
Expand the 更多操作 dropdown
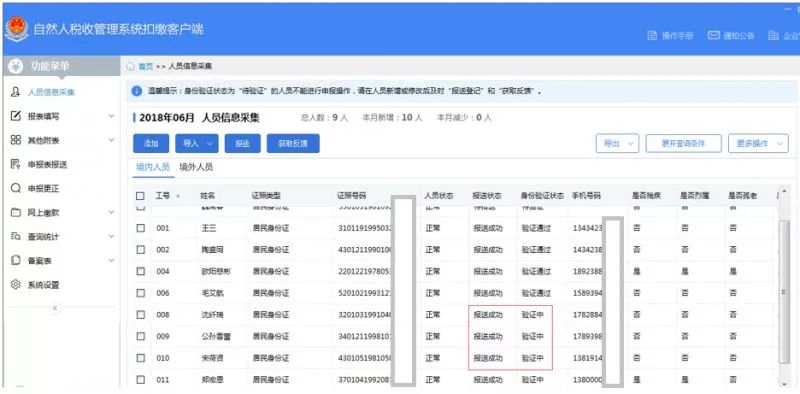(x=758, y=143)
